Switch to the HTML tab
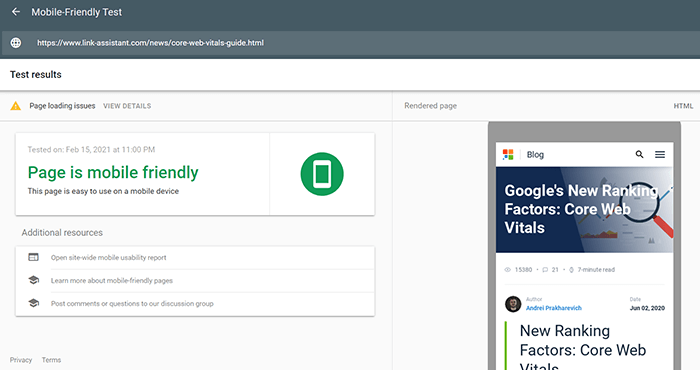Viewport: 700px width, 370px height. coord(683,106)
